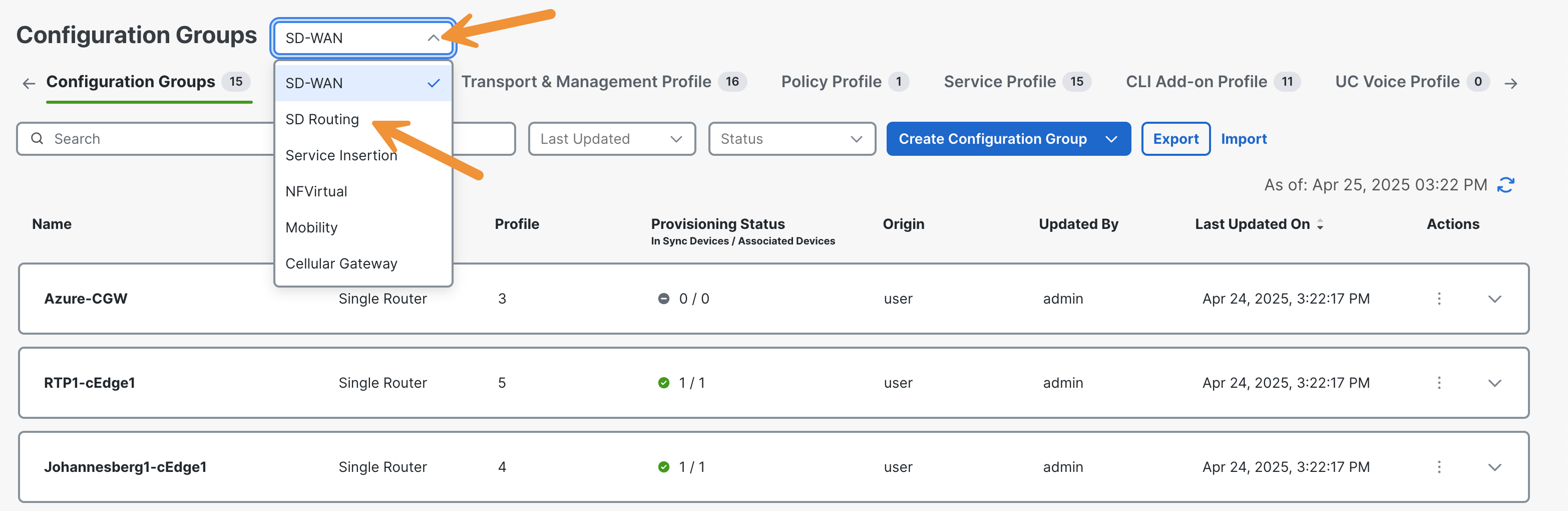Select Service Insertion option
This screenshot has width=1568, height=511.
click(x=363, y=155)
